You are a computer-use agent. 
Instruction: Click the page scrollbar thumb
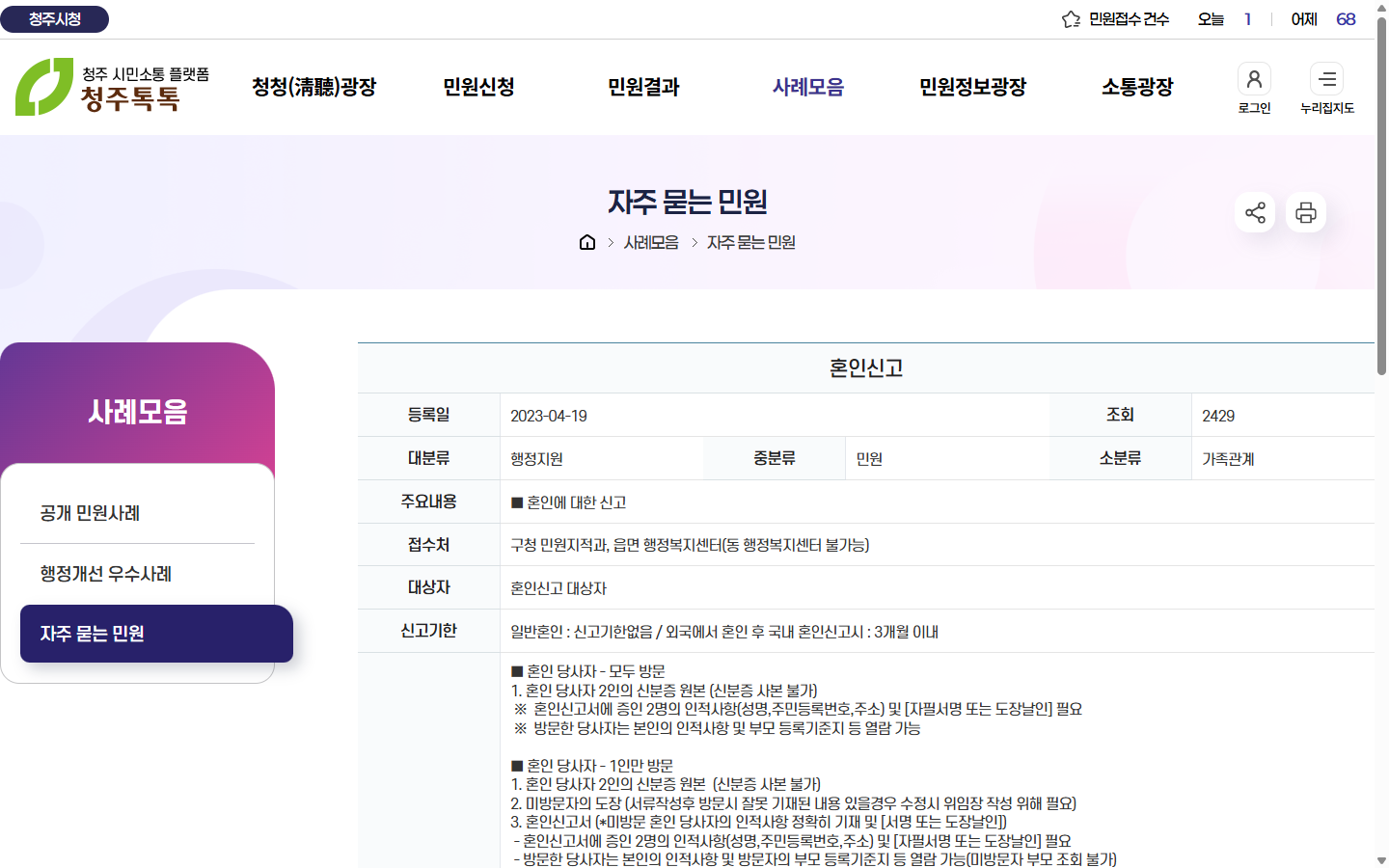pos(1381,197)
